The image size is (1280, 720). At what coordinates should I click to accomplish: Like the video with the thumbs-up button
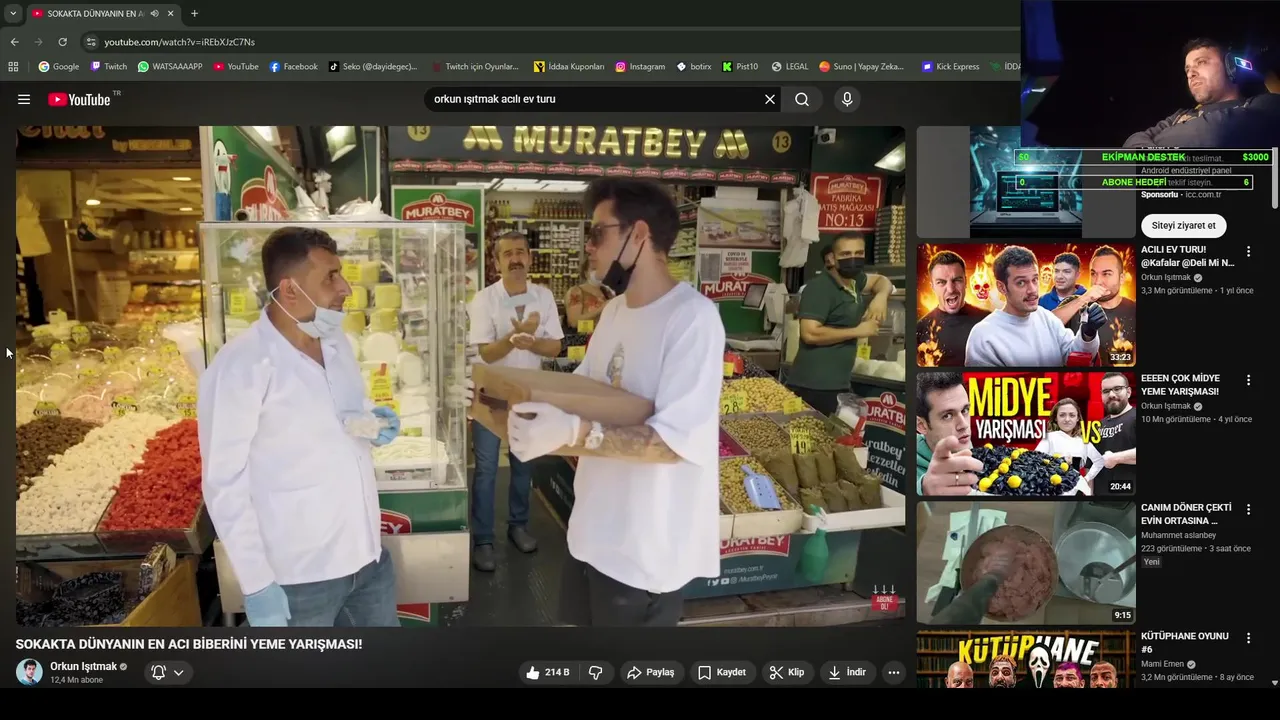click(x=548, y=673)
